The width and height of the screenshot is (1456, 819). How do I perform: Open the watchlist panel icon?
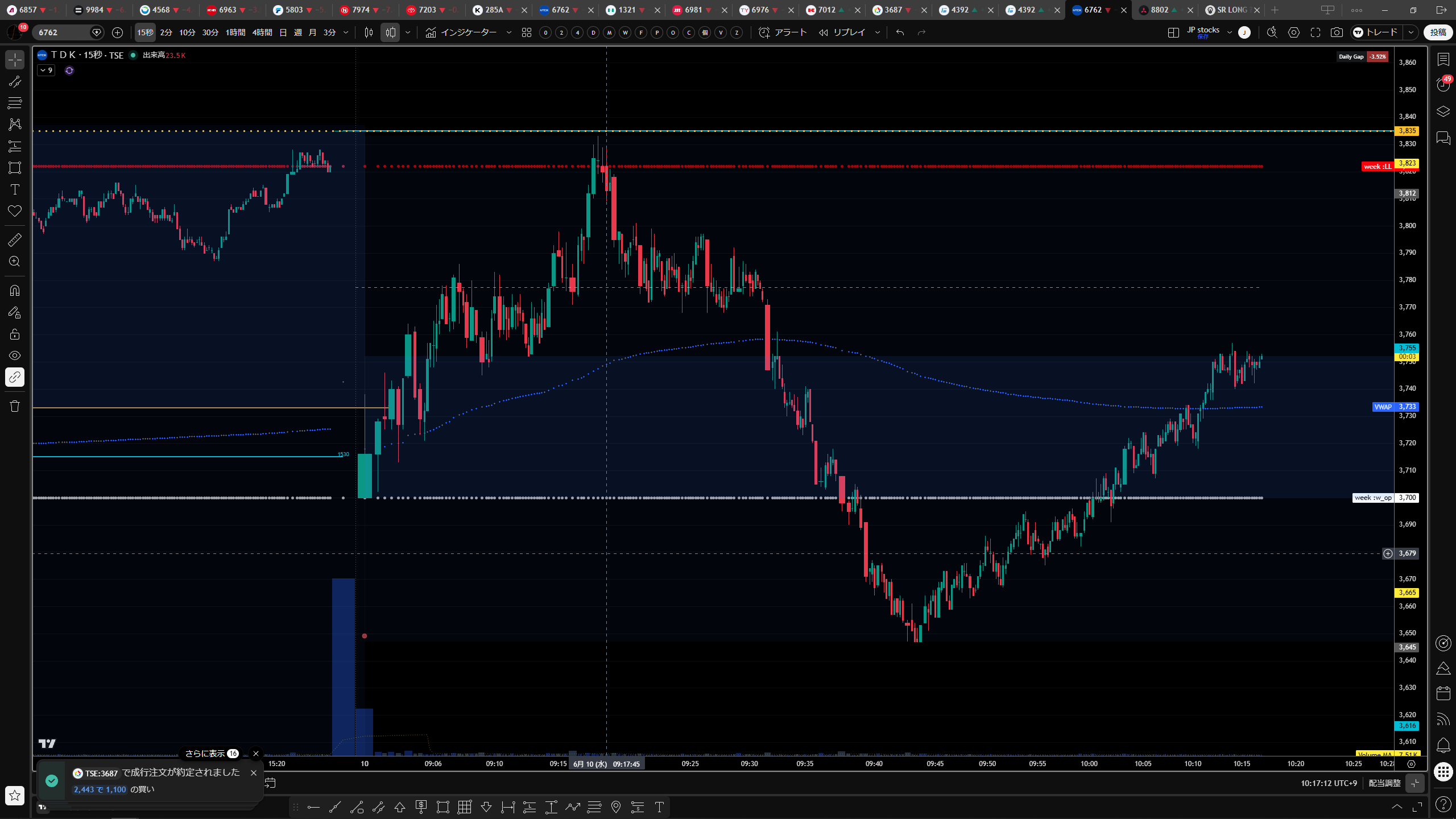point(1443,59)
